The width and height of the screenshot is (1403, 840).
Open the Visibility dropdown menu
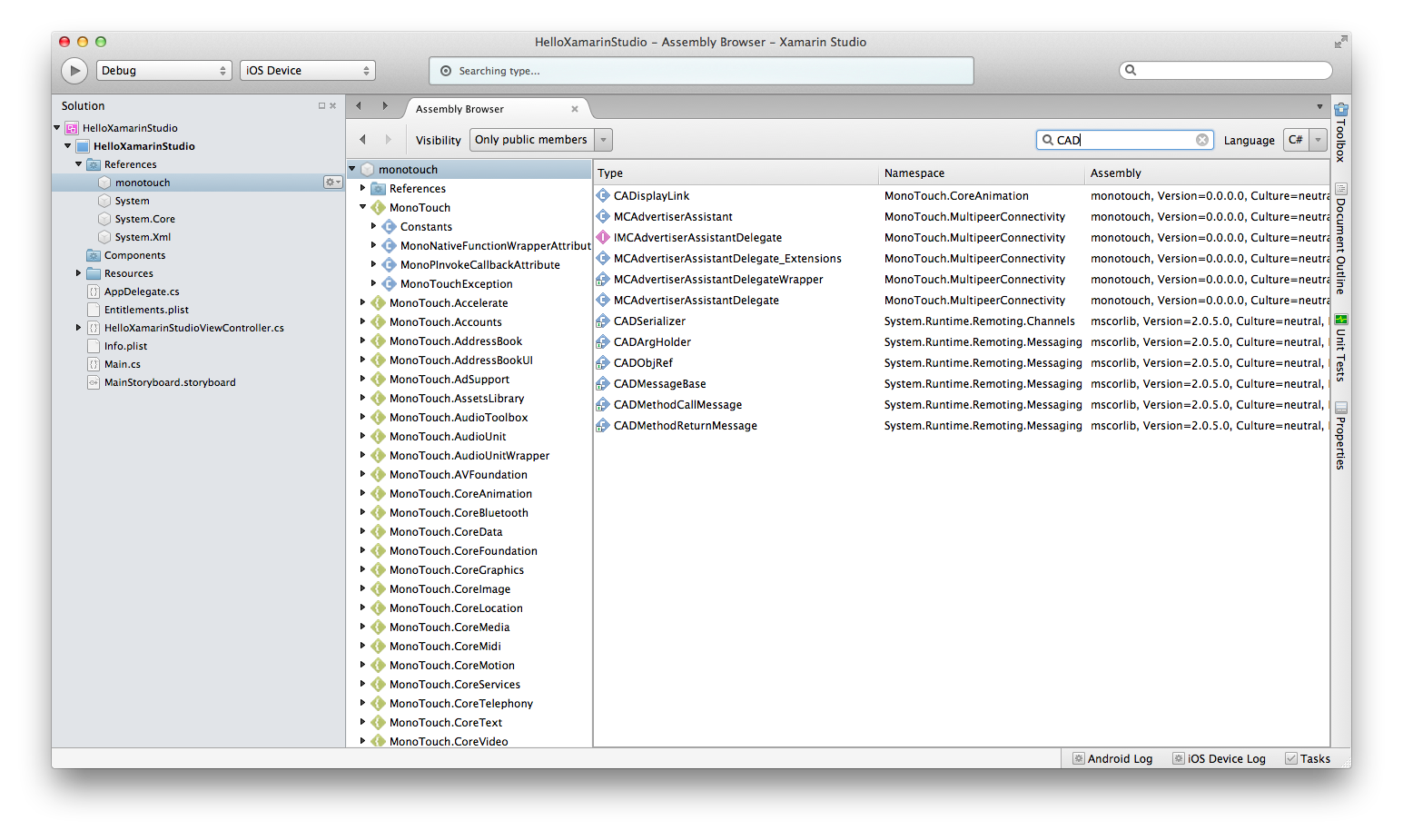pyautogui.click(x=541, y=140)
